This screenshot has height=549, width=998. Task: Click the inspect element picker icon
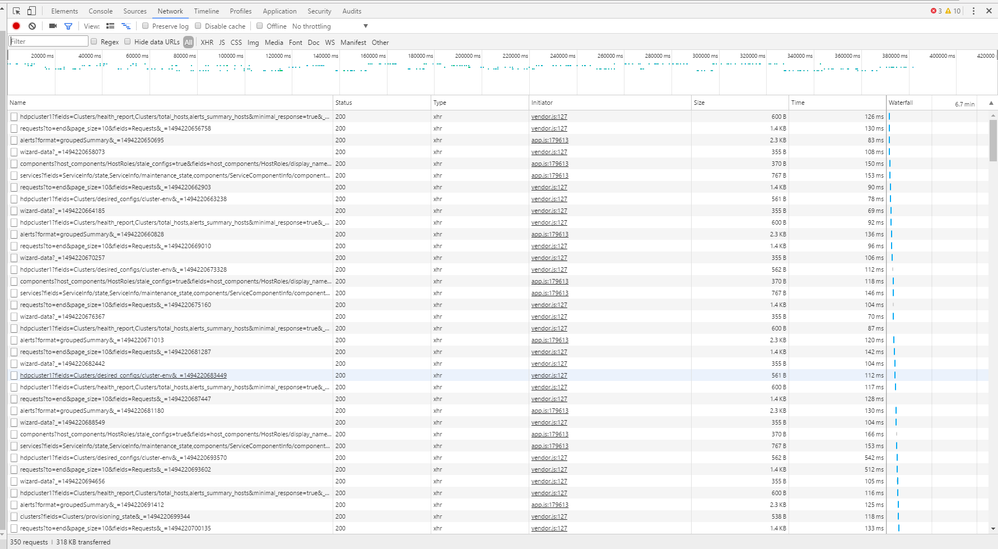(x=16, y=10)
